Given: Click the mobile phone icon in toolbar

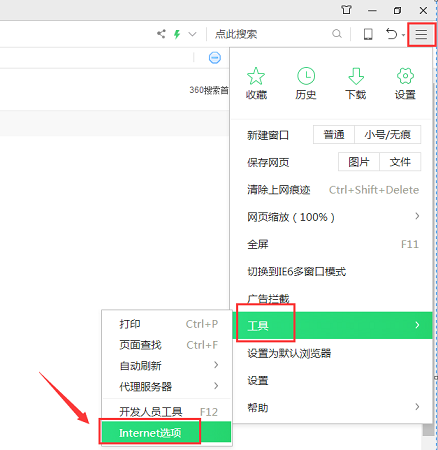Looking at the screenshot, I should point(368,34).
